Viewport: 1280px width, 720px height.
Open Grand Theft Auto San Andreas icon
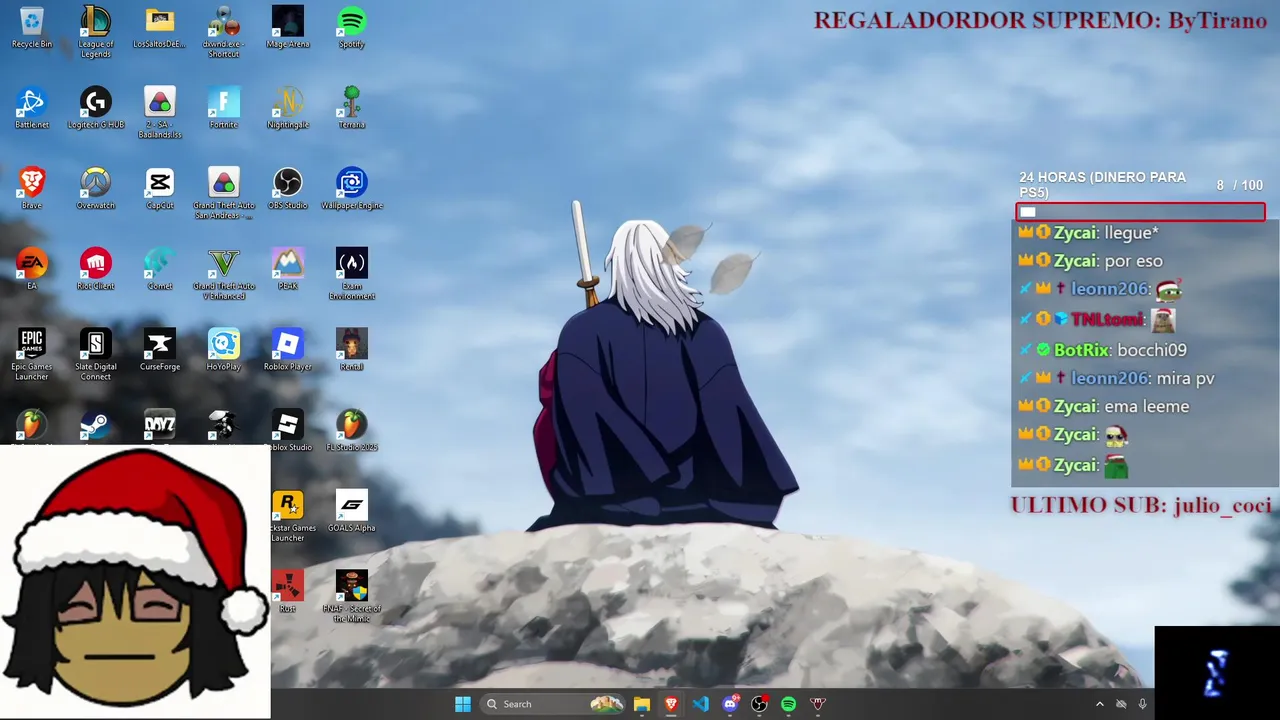click(224, 194)
